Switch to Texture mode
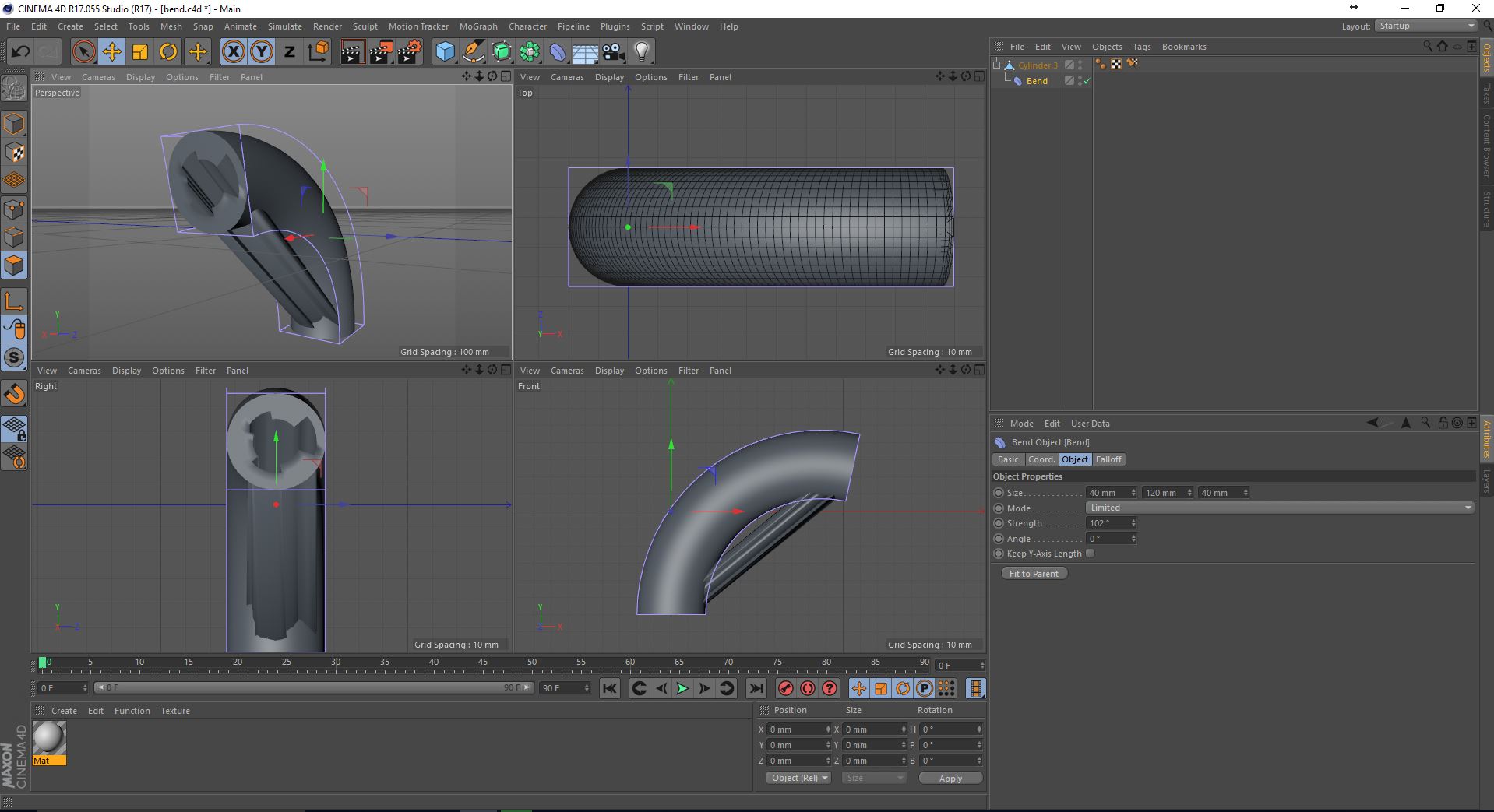1494x812 pixels. point(14,153)
